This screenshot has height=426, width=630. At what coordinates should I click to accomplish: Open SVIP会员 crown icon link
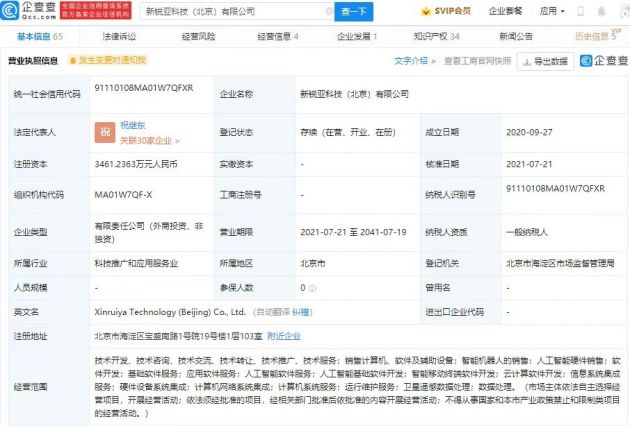point(446,11)
